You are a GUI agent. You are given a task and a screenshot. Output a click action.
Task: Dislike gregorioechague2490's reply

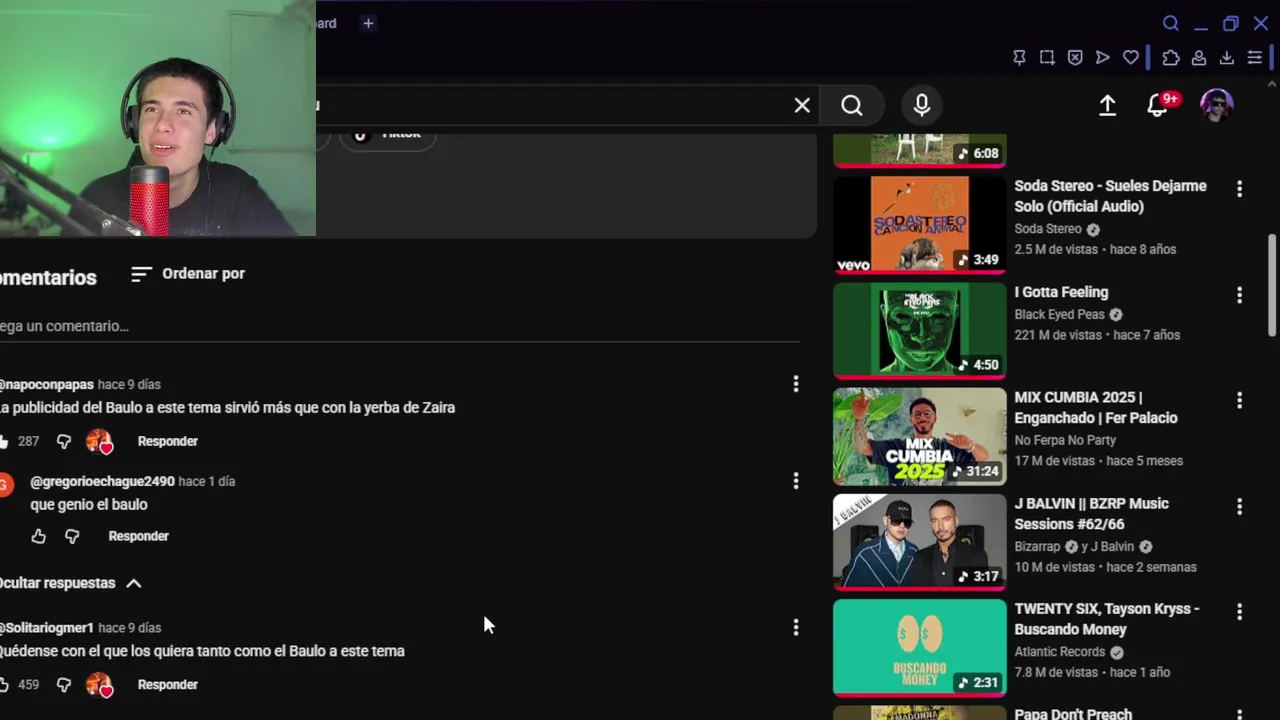click(x=72, y=536)
